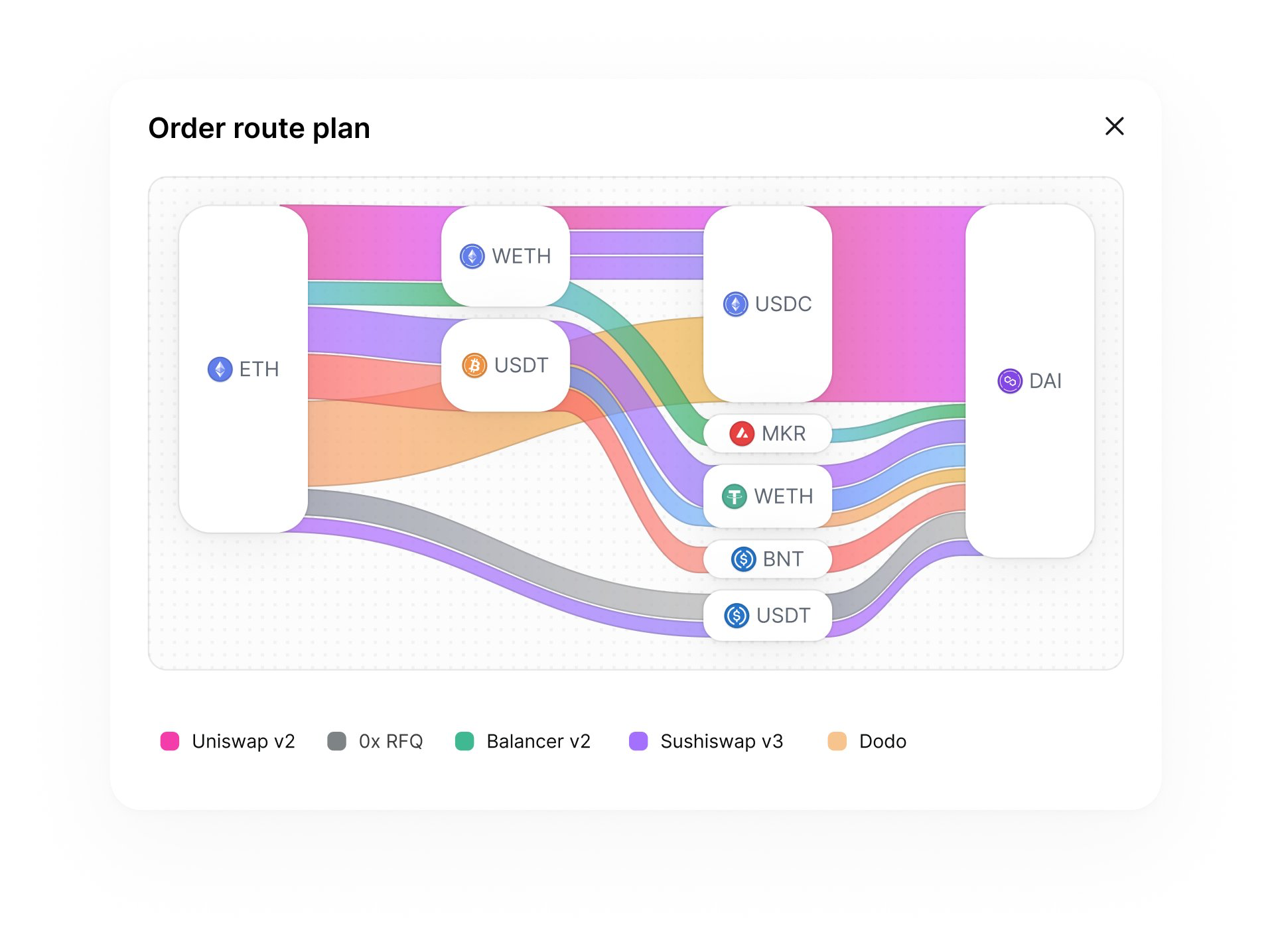Select the green Balancer v2 legend swatch
This screenshot has height=952, width=1272.
tap(464, 741)
